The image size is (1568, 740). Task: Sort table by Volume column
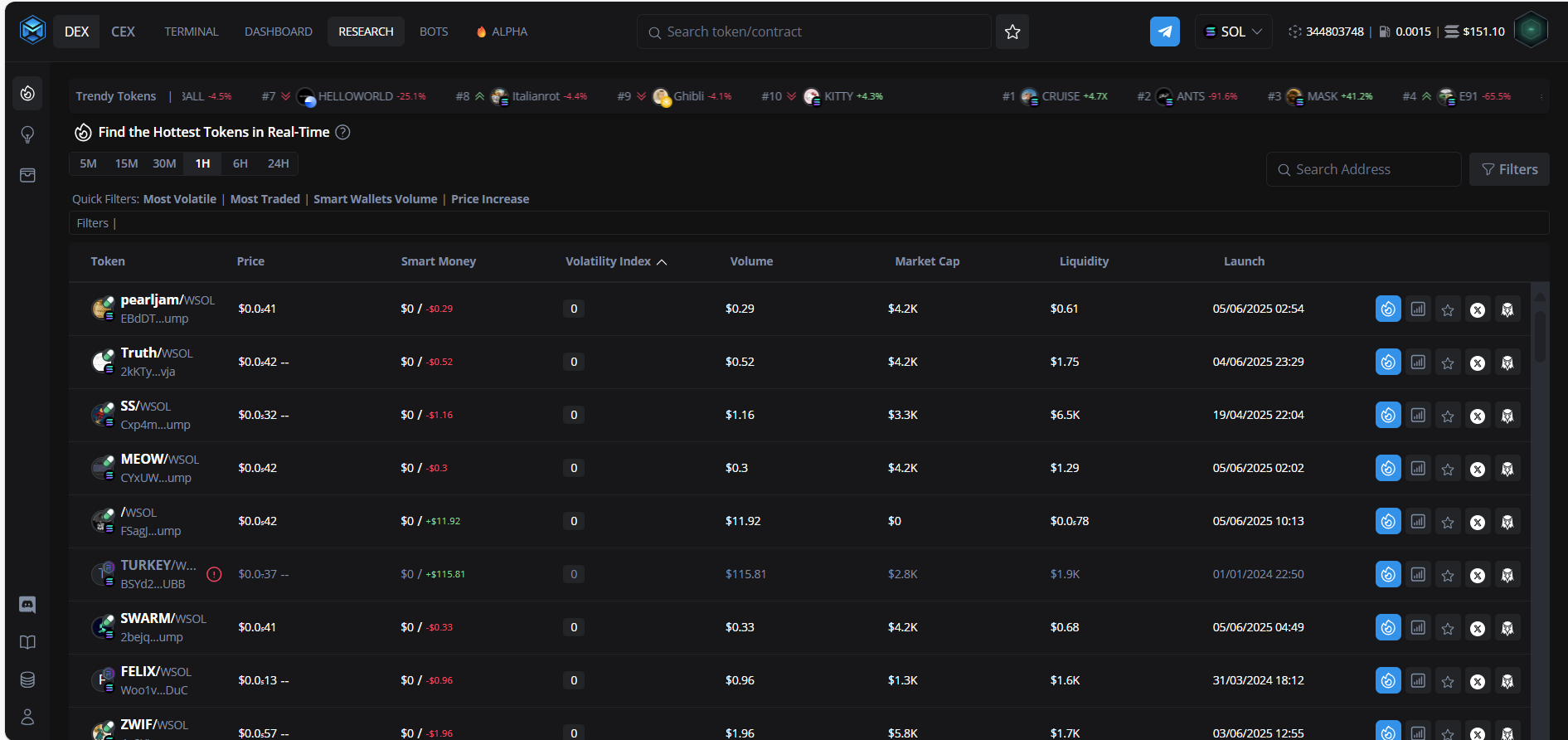coord(751,261)
